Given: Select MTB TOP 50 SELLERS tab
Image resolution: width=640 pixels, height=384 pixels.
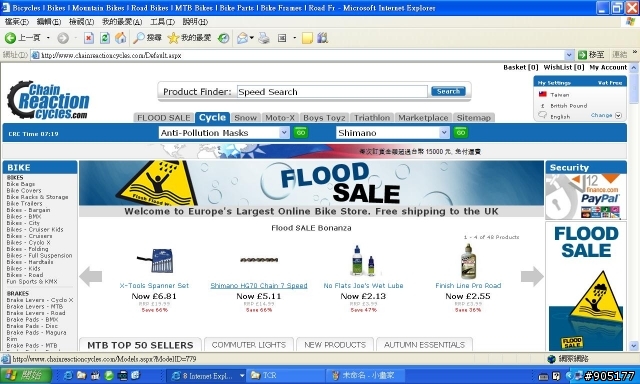Looking at the screenshot, I should (x=140, y=345).
